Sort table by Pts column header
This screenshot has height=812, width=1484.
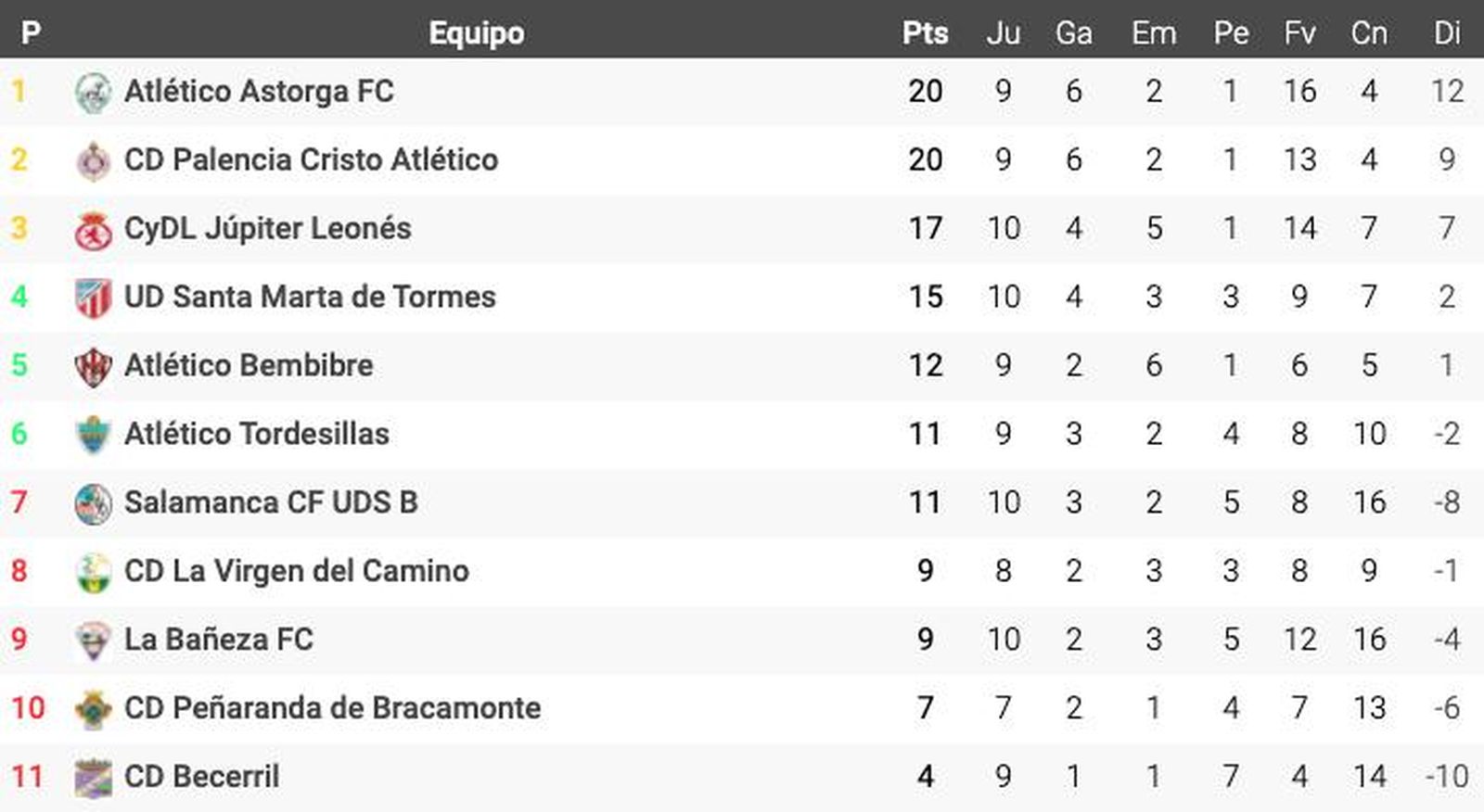[x=925, y=33]
